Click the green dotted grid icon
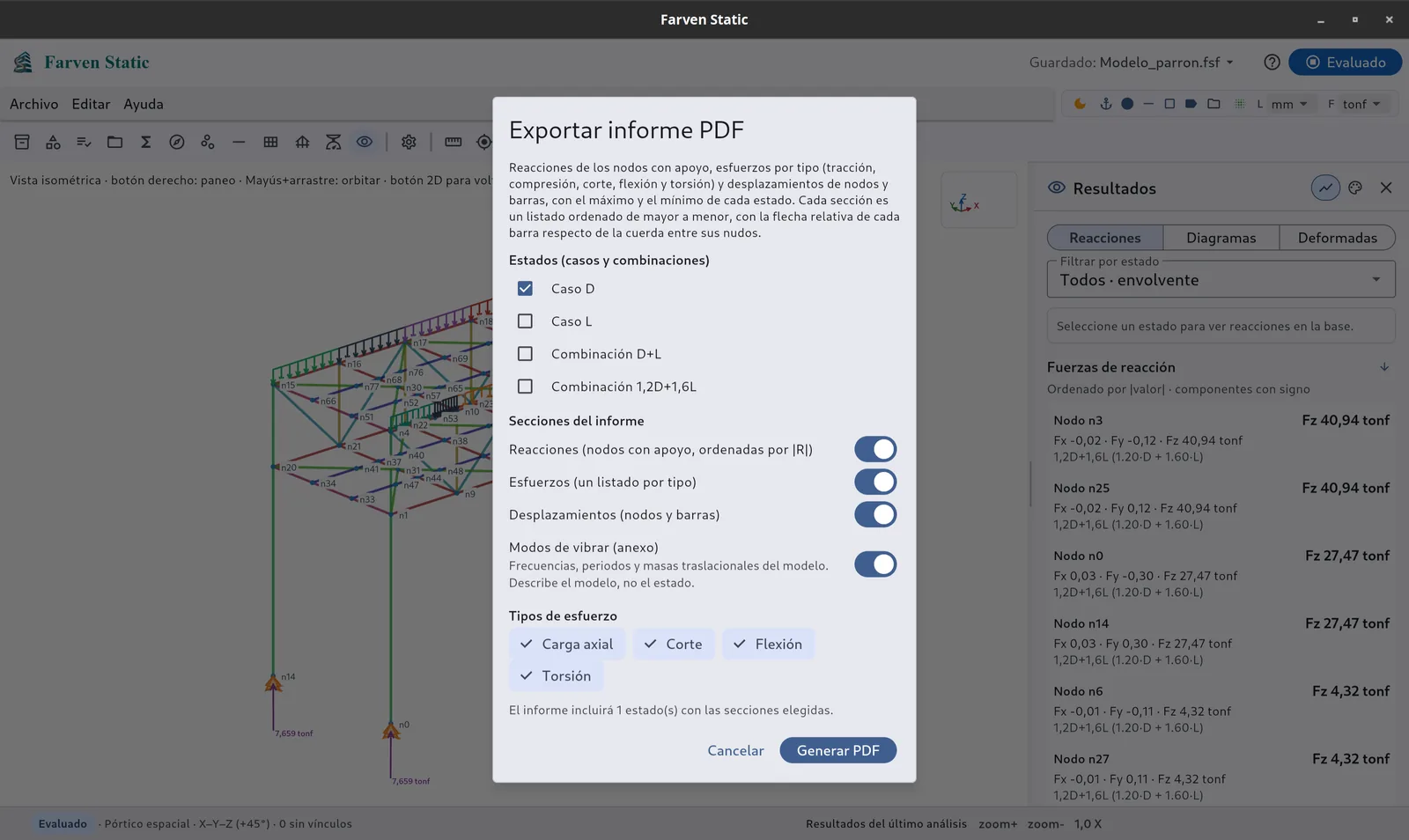The width and height of the screenshot is (1409, 840). (1240, 104)
